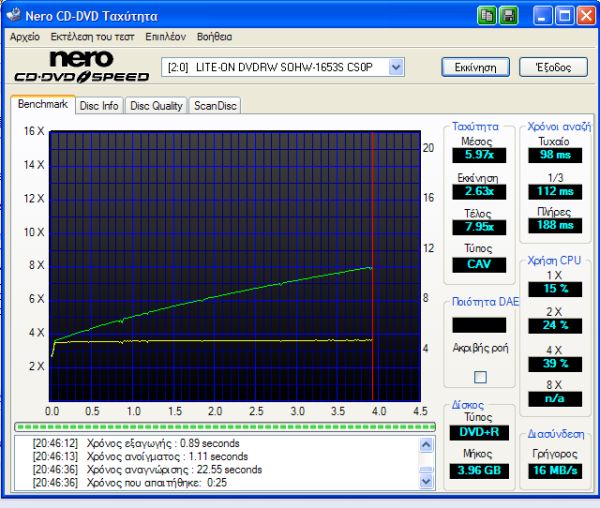Click the green test progress bar
This screenshot has width=600, height=508.
[x=225, y=427]
